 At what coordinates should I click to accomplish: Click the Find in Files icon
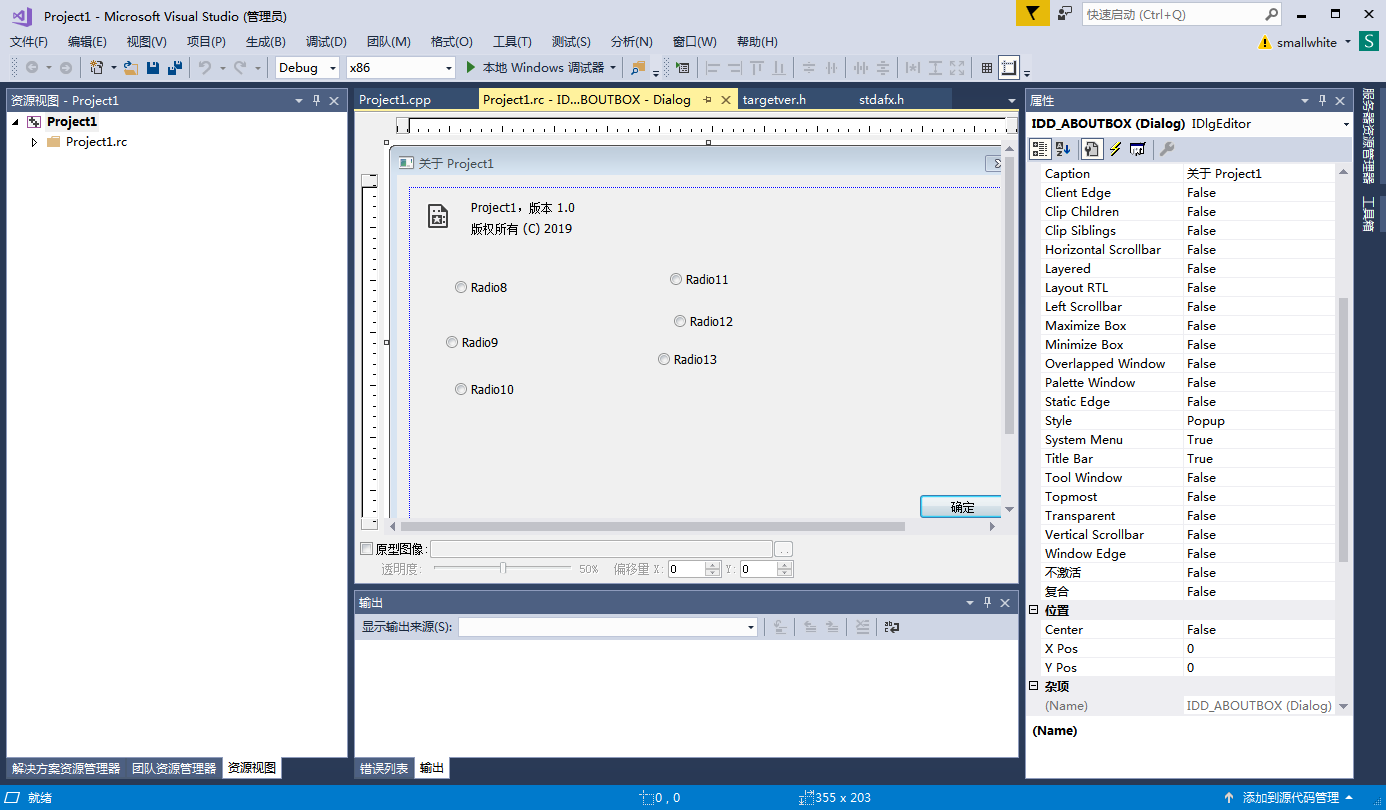(638, 68)
